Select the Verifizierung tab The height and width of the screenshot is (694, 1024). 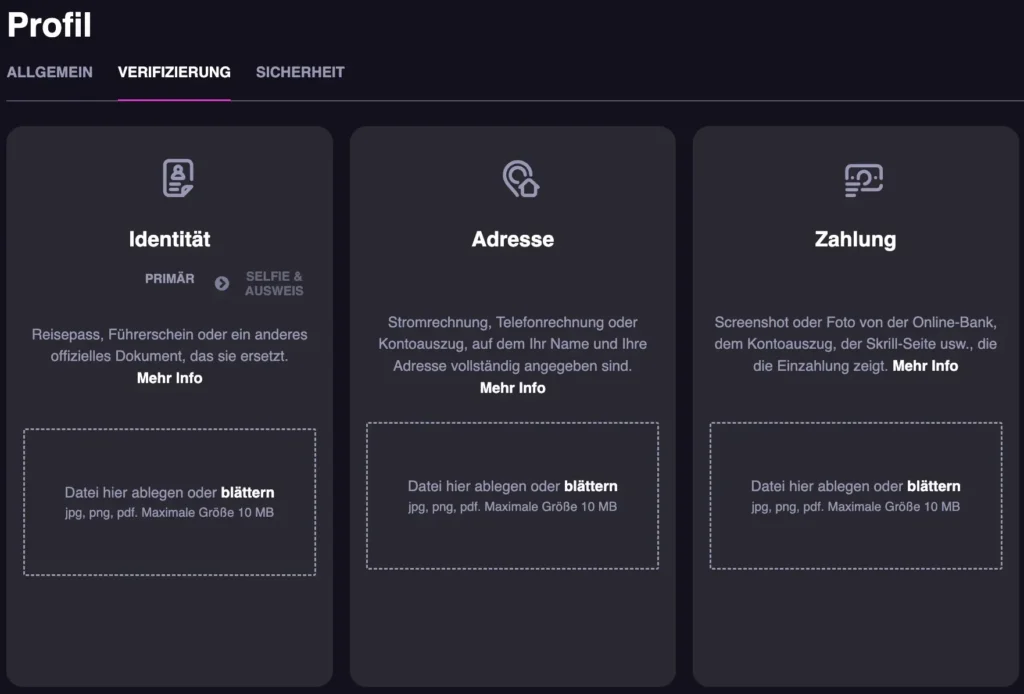click(174, 72)
